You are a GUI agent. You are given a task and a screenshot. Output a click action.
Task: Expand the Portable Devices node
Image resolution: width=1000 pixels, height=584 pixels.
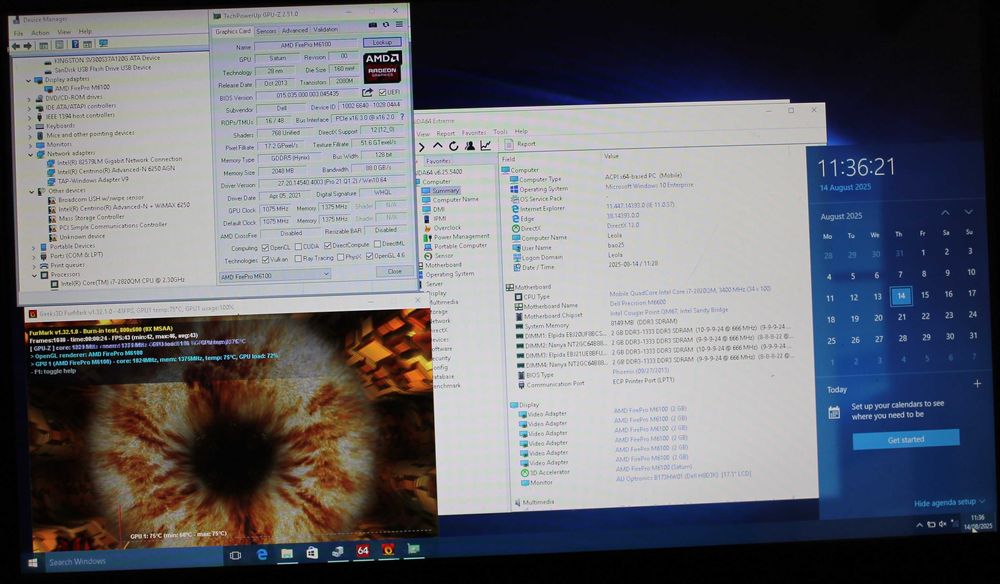click(34, 248)
